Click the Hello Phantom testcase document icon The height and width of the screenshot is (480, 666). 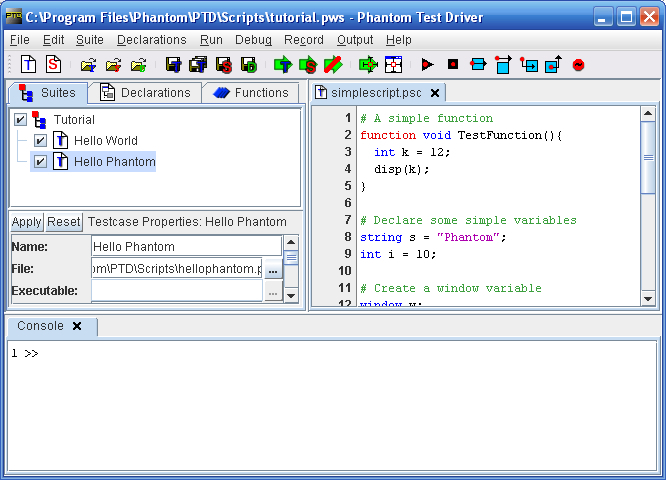[60, 161]
